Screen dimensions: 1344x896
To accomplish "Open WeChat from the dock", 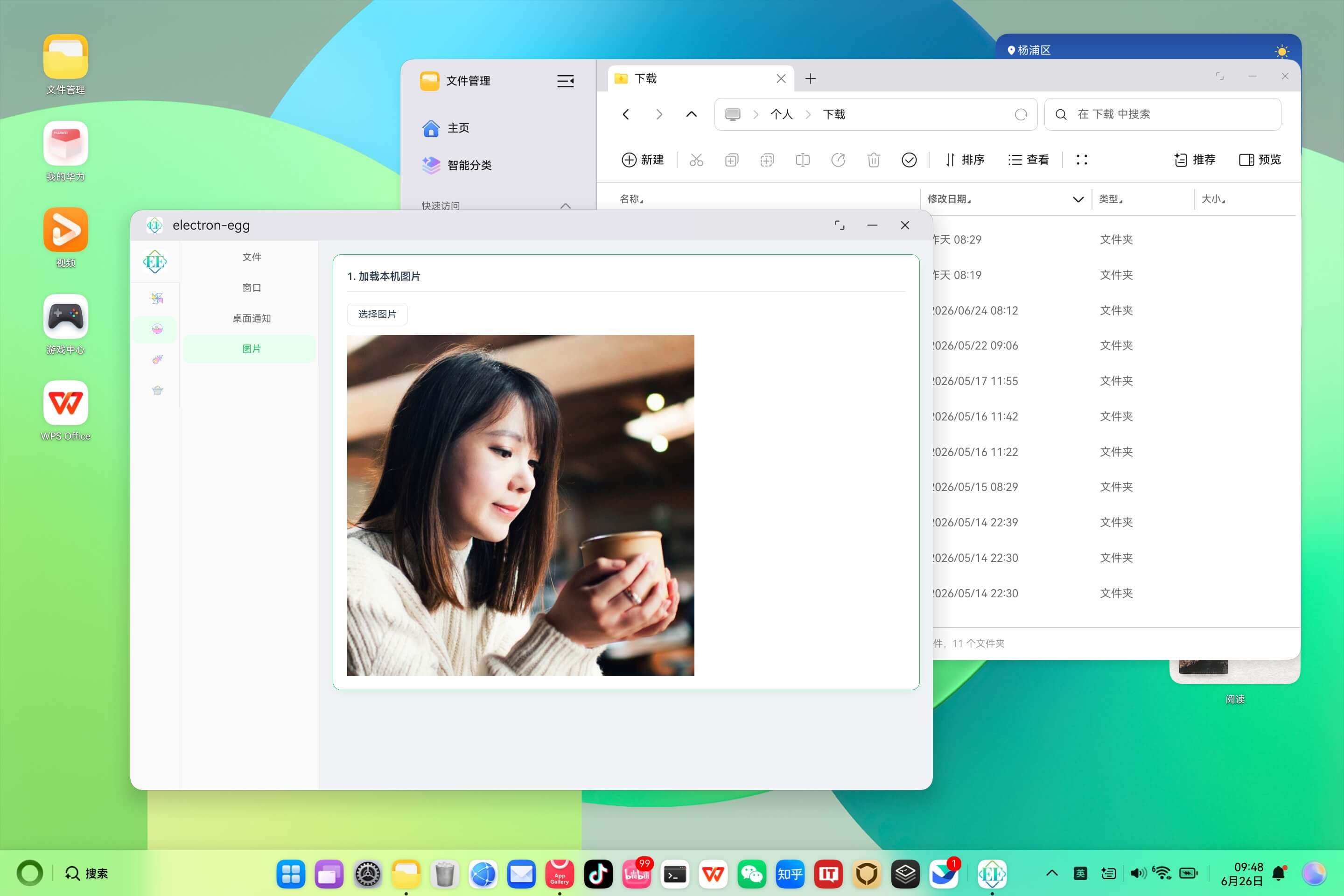I will 751,874.
